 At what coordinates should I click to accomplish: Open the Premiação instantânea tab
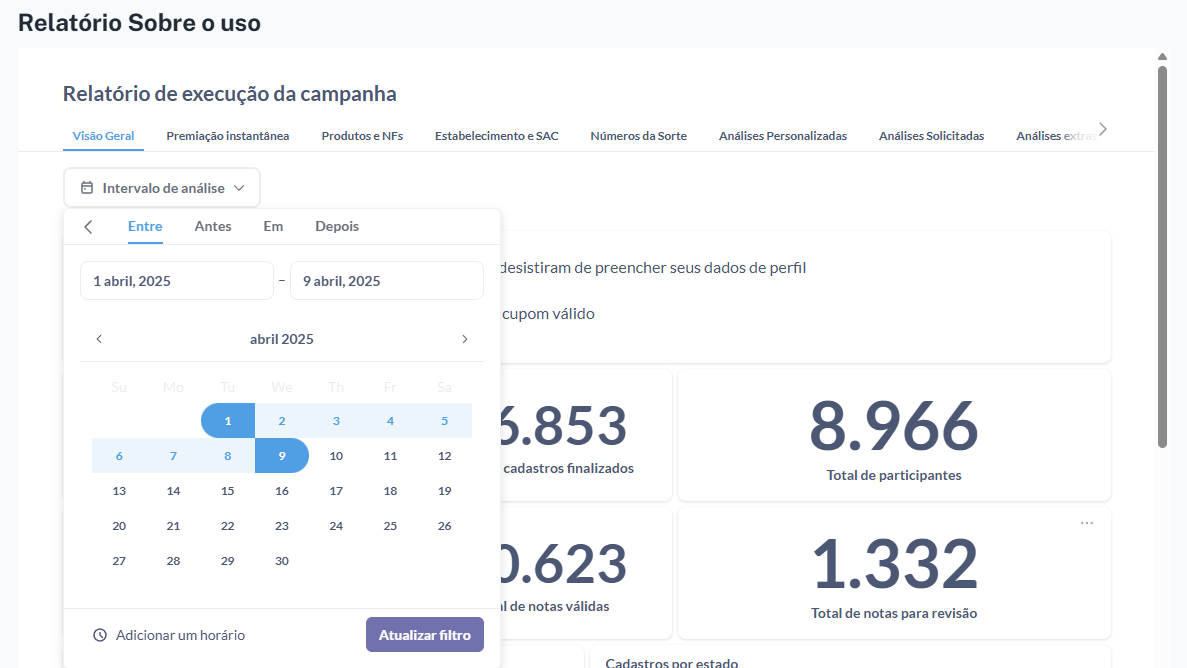pyautogui.click(x=228, y=136)
